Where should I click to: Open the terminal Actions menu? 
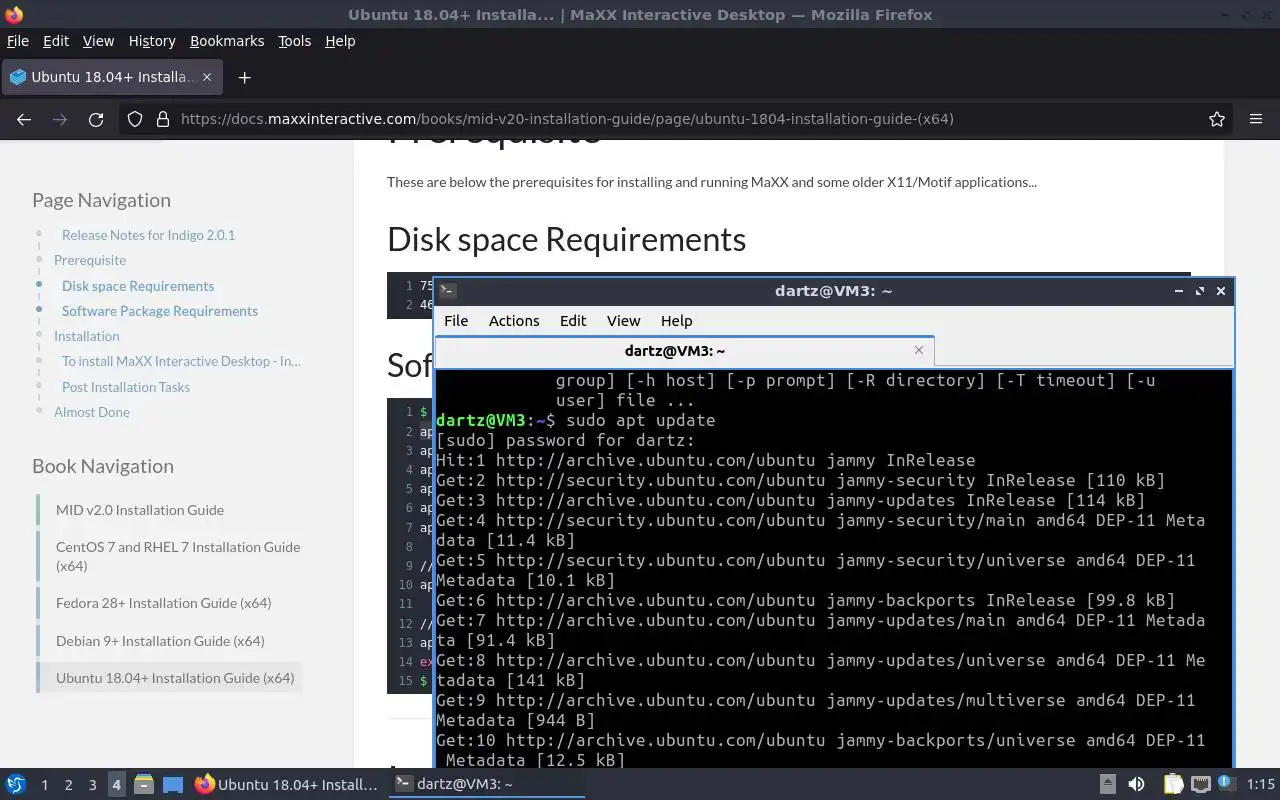click(514, 320)
